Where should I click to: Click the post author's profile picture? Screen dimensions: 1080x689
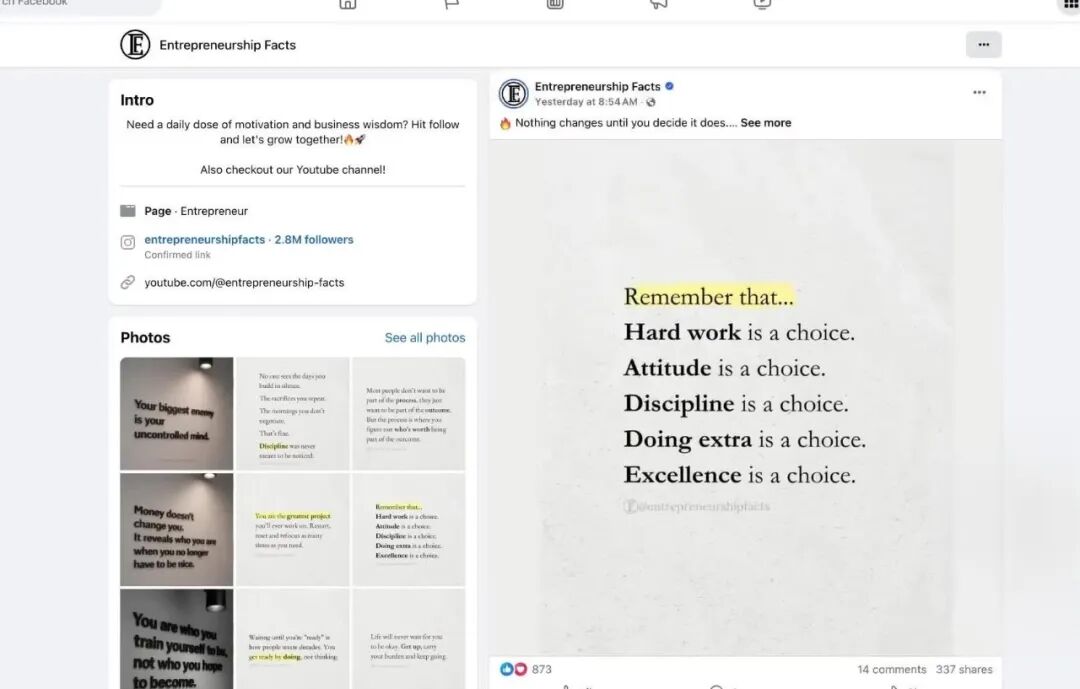513,94
